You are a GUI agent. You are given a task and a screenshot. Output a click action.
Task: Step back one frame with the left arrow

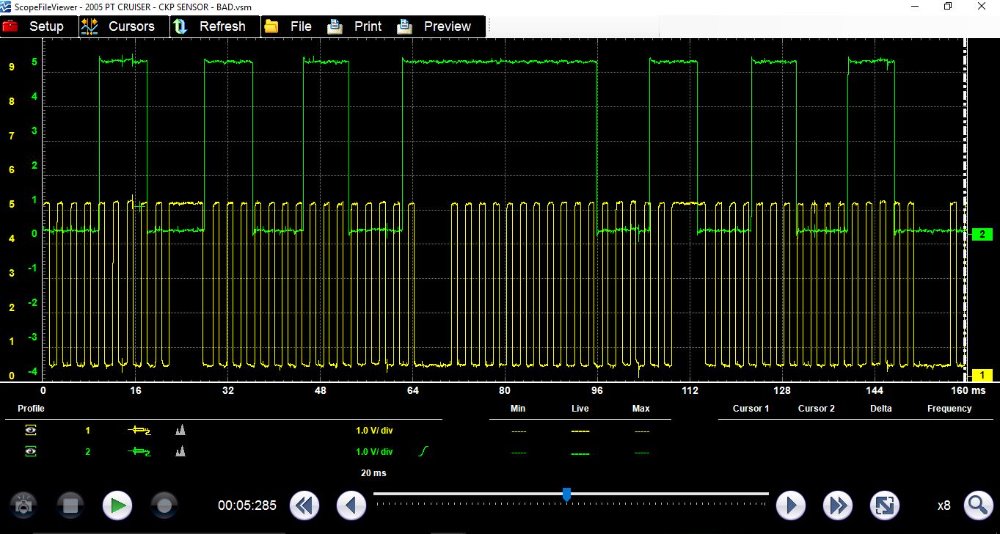coord(351,505)
